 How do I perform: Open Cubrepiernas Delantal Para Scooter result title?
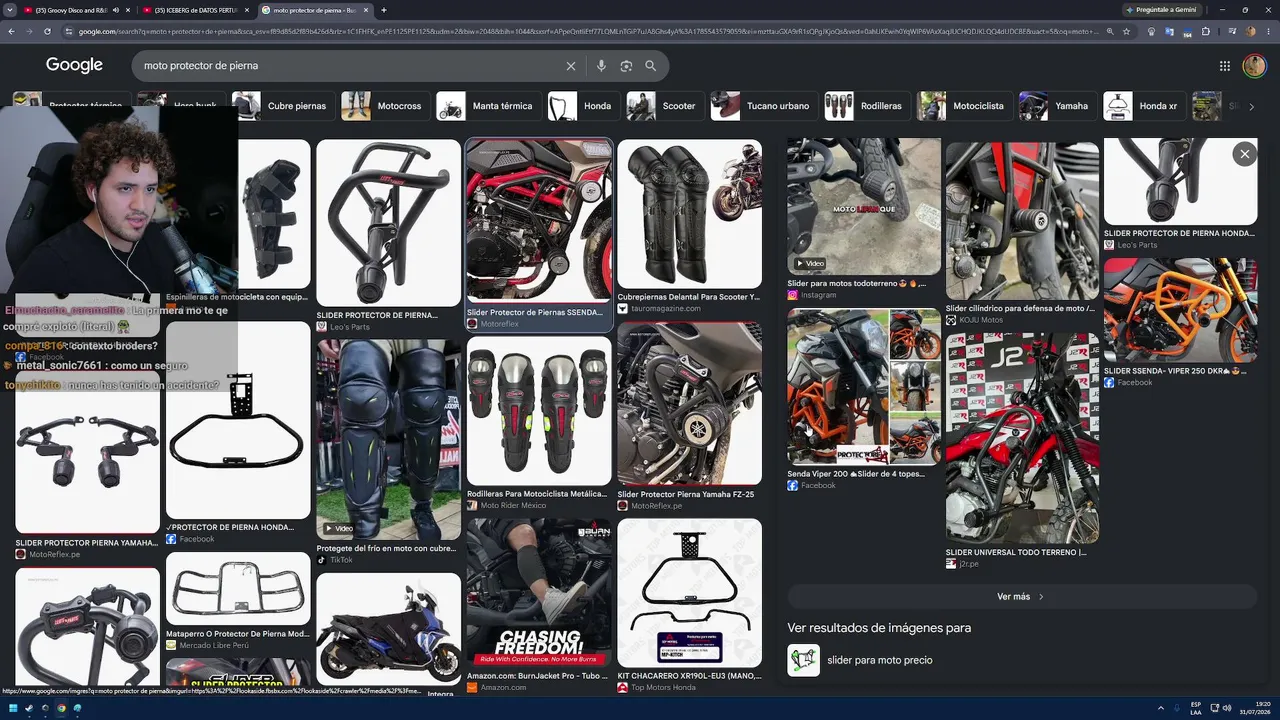689,297
